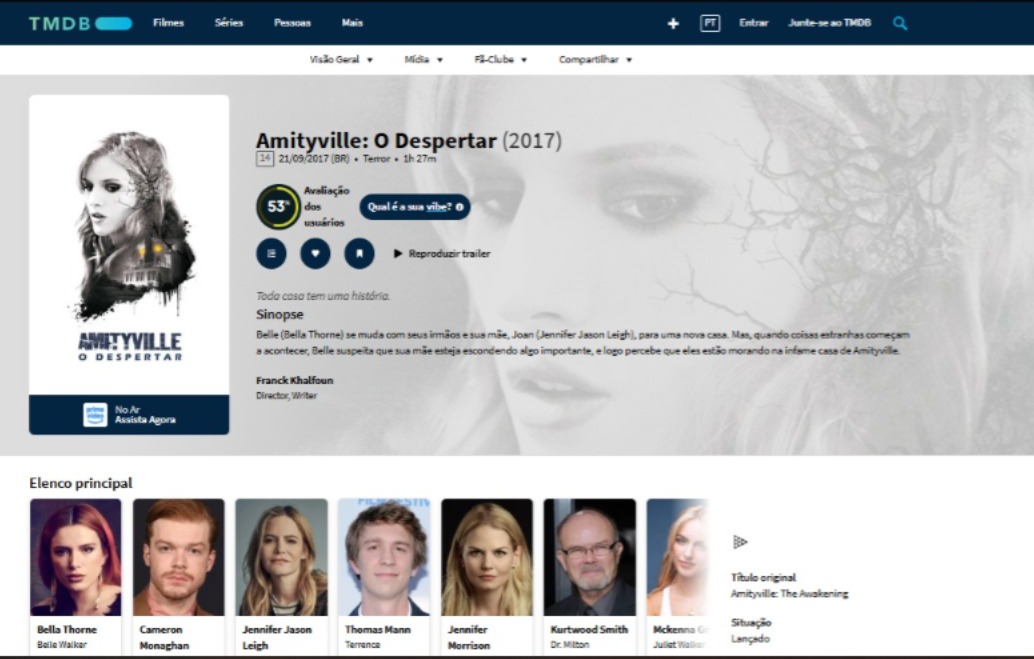Click the info icon beside vibe
The image size is (1034, 659).
(459, 207)
